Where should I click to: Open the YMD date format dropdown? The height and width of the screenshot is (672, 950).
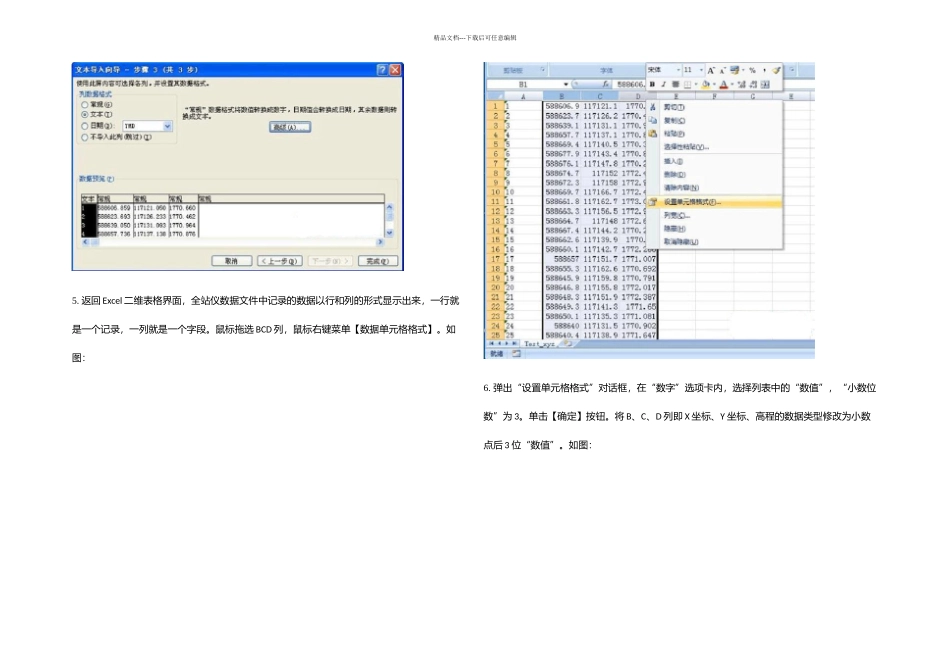166,126
